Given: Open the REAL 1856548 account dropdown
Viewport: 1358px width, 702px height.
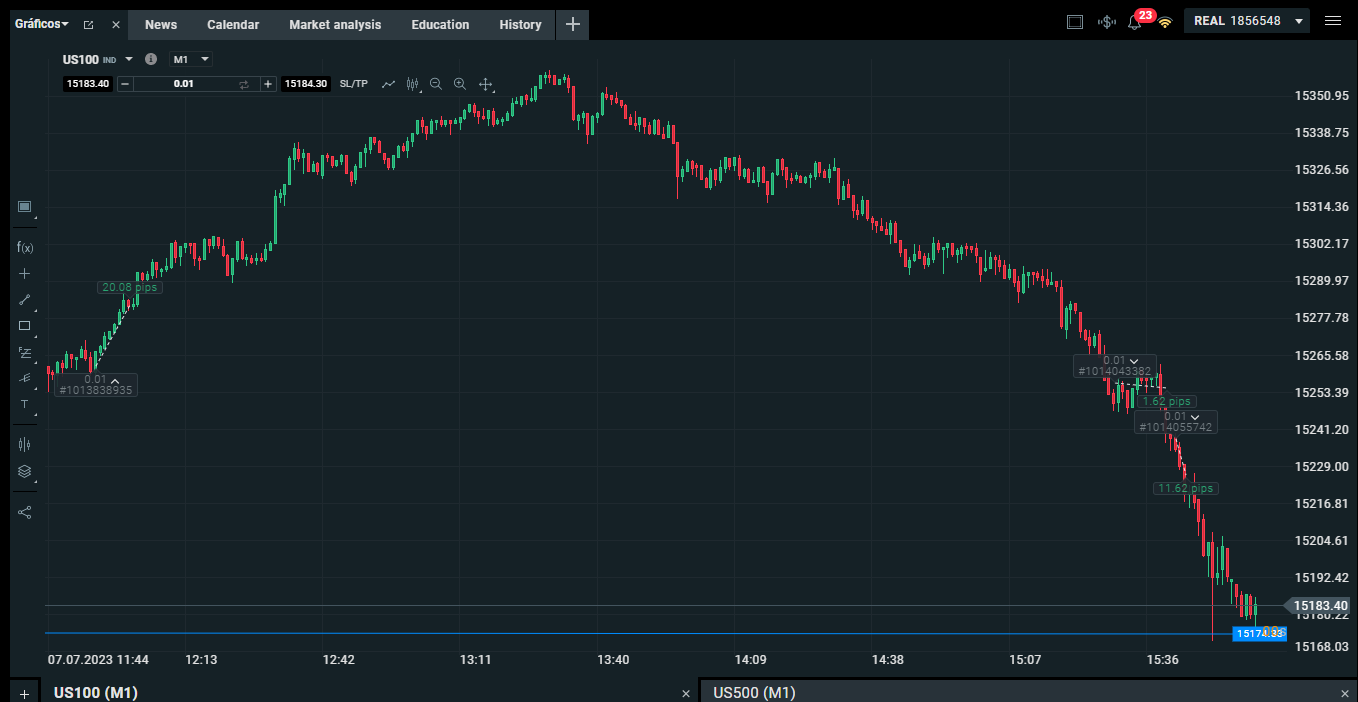Looking at the screenshot, I should 1246,21.
